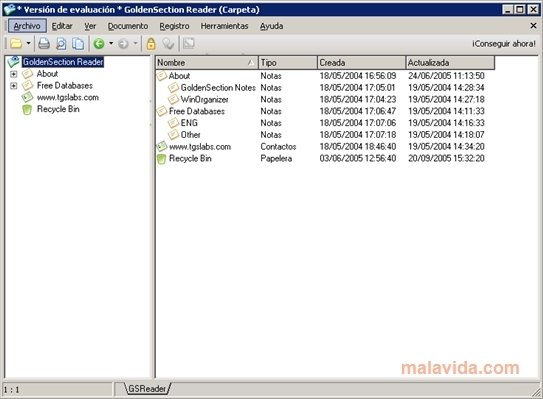Select Free Databases in the tree panel

(64, 86)
